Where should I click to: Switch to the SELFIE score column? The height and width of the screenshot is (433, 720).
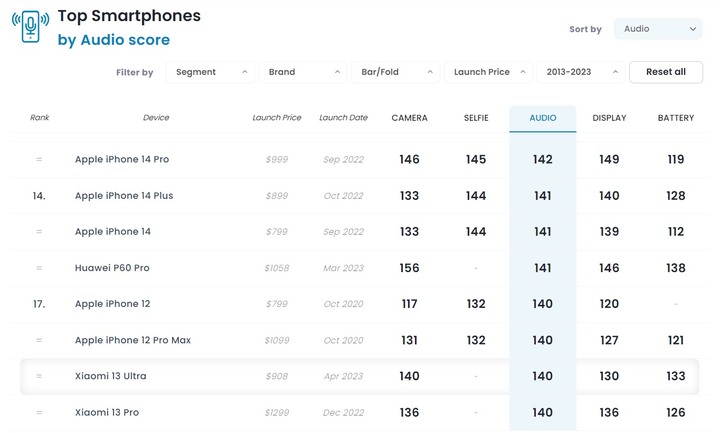[x=476, y=118]
